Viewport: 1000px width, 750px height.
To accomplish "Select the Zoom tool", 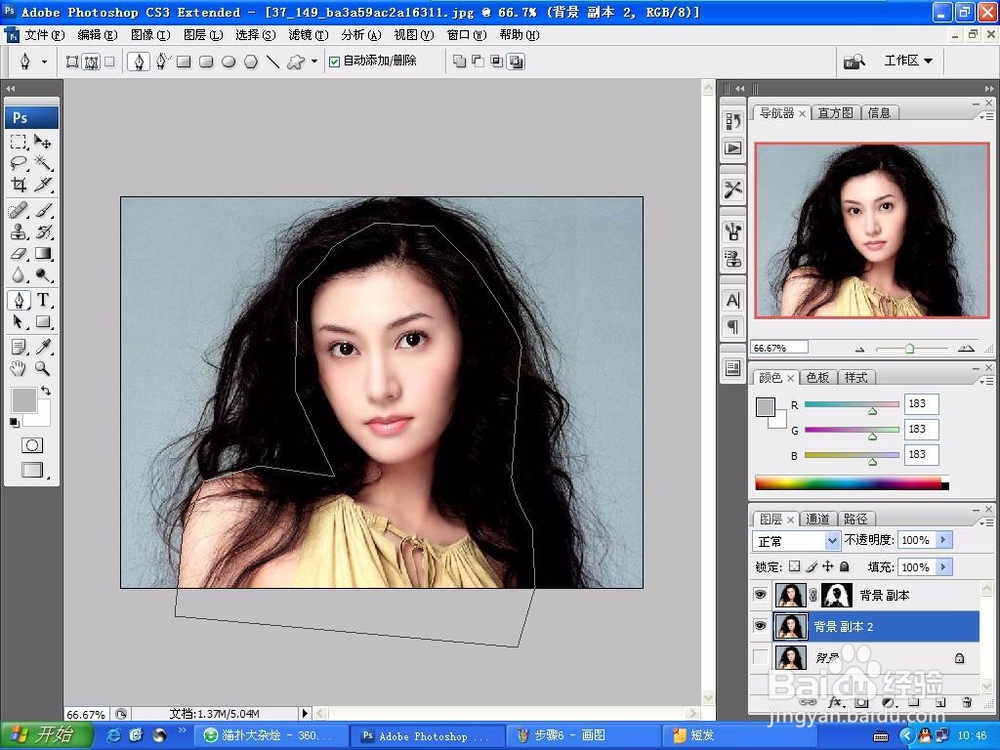I will (41, 366).
